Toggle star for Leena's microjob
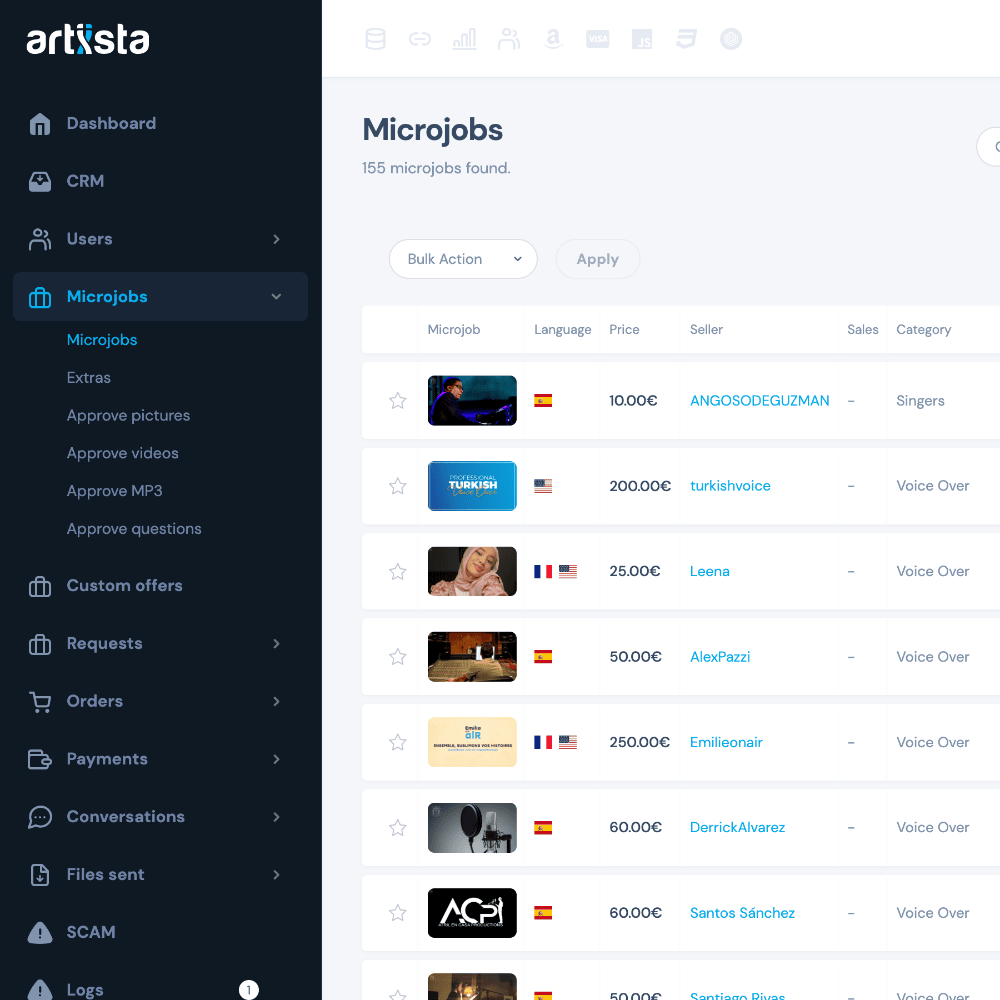The width and height of the screenshot is (1000, 1000). point(398,572)
